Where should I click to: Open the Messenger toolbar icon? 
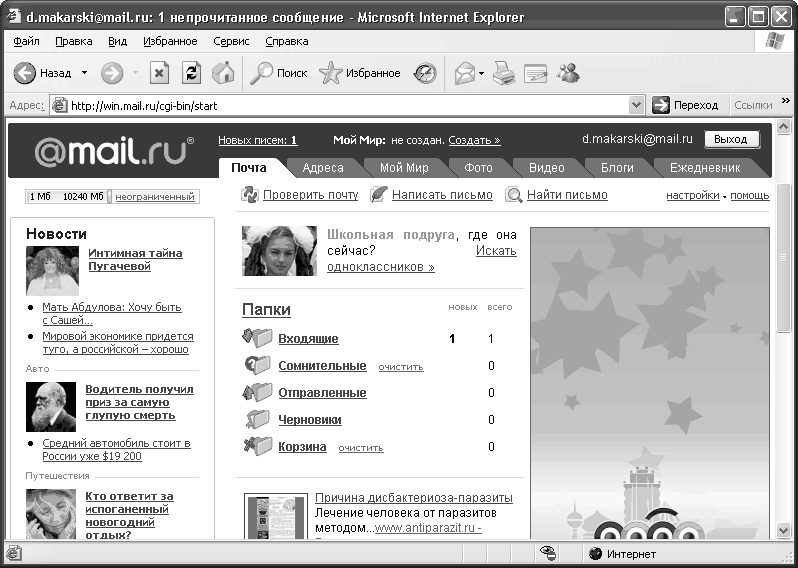[x=568, y=73]
